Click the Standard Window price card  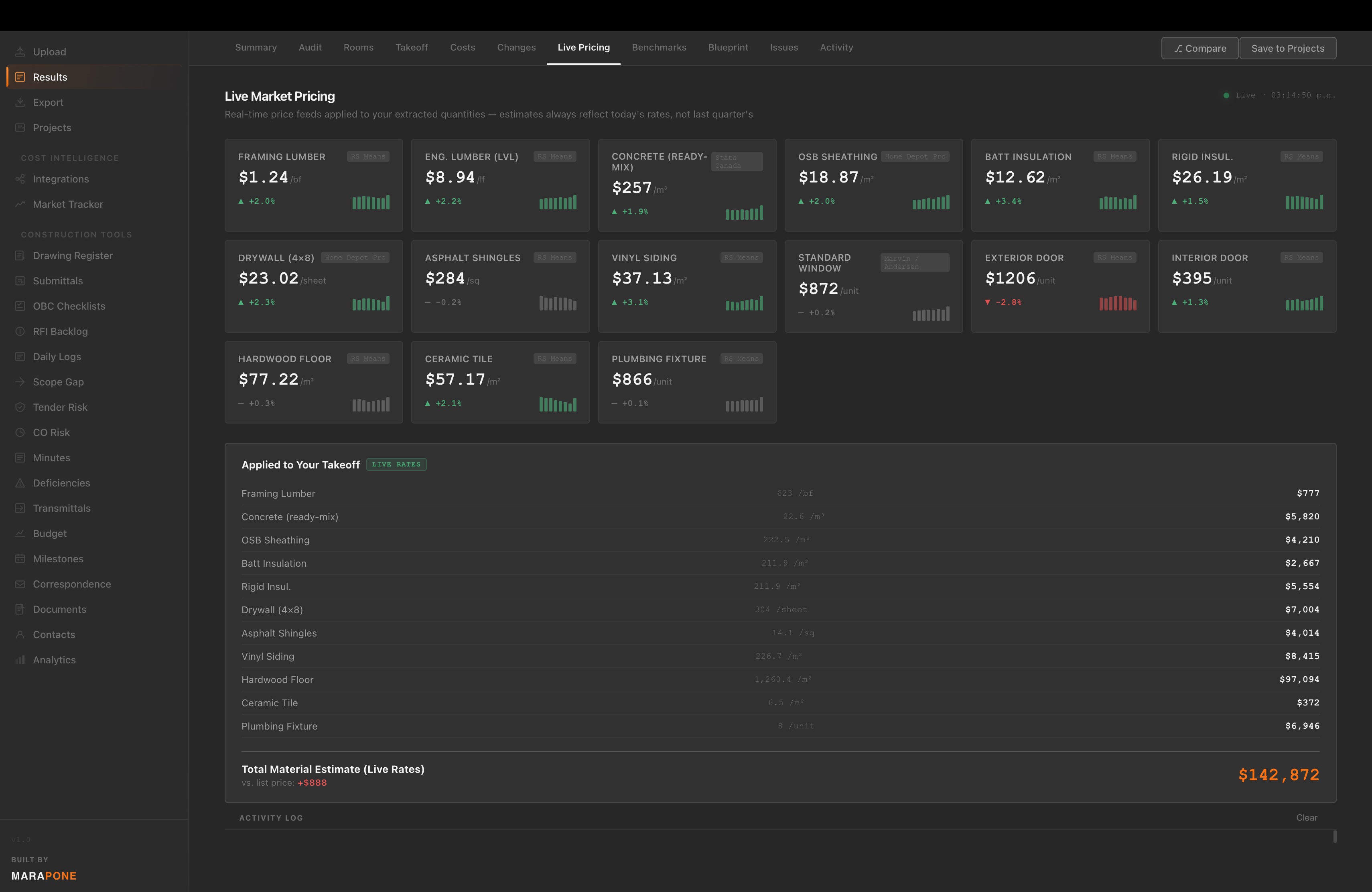point(873,286)
